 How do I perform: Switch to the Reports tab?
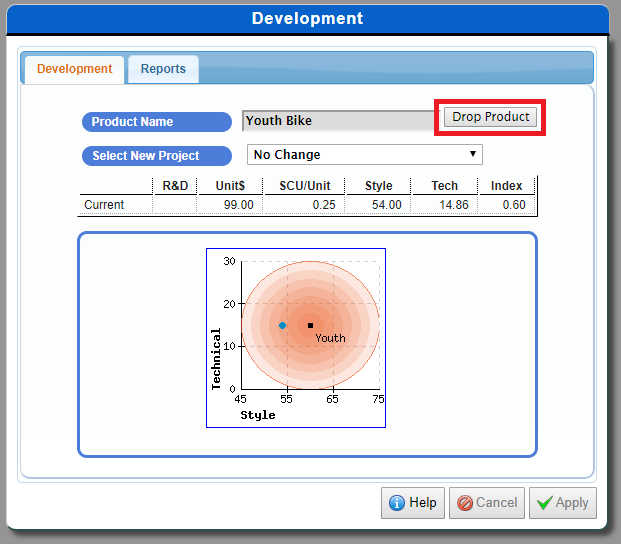[x=163, y=69]
